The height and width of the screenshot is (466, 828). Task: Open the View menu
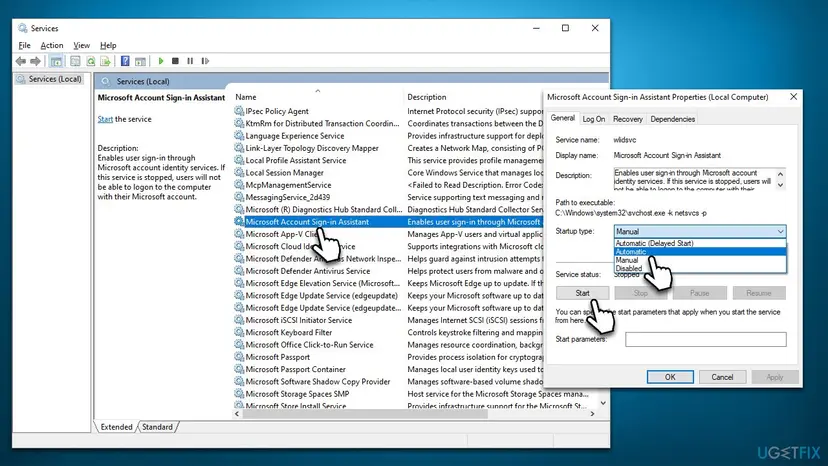point(81,45)
